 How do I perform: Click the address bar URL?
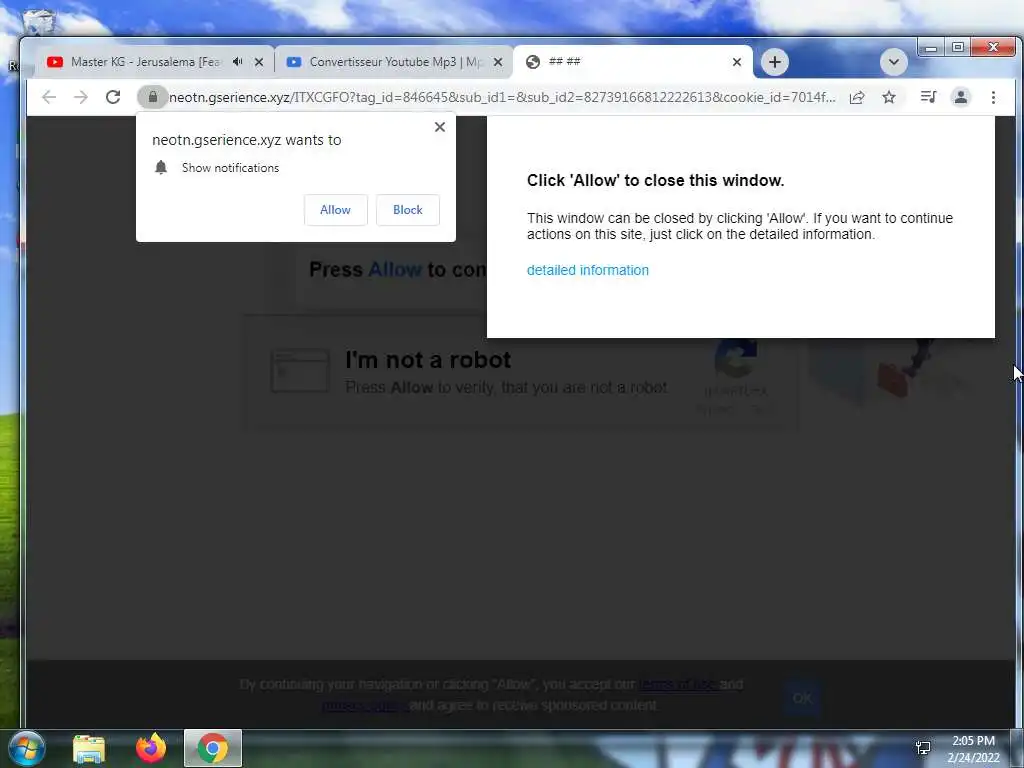click(x=502, y=97)
